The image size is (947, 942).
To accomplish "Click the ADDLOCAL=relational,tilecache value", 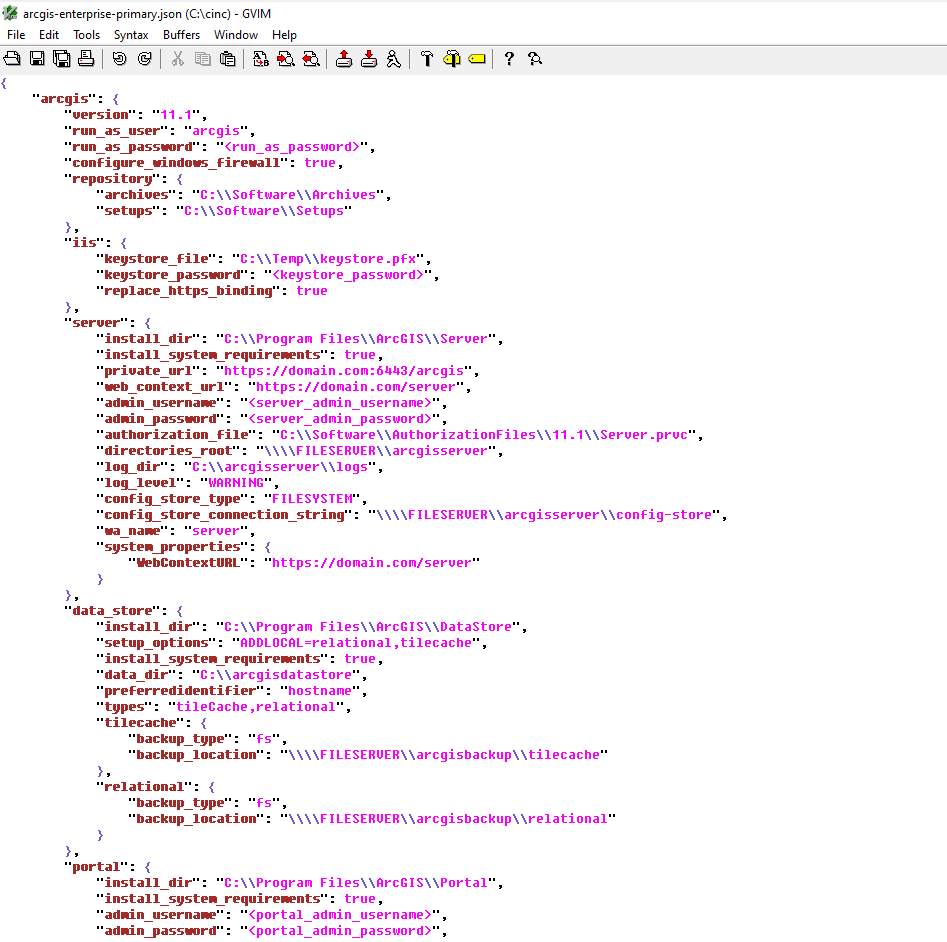I will coord(356,643).
